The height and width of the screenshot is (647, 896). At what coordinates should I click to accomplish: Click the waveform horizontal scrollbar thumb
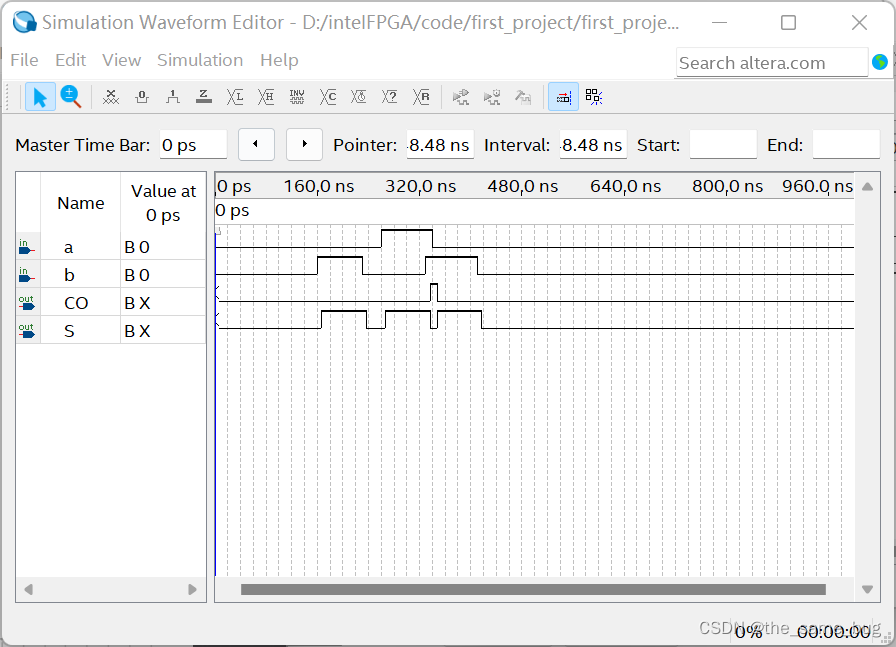pos(533,589)
